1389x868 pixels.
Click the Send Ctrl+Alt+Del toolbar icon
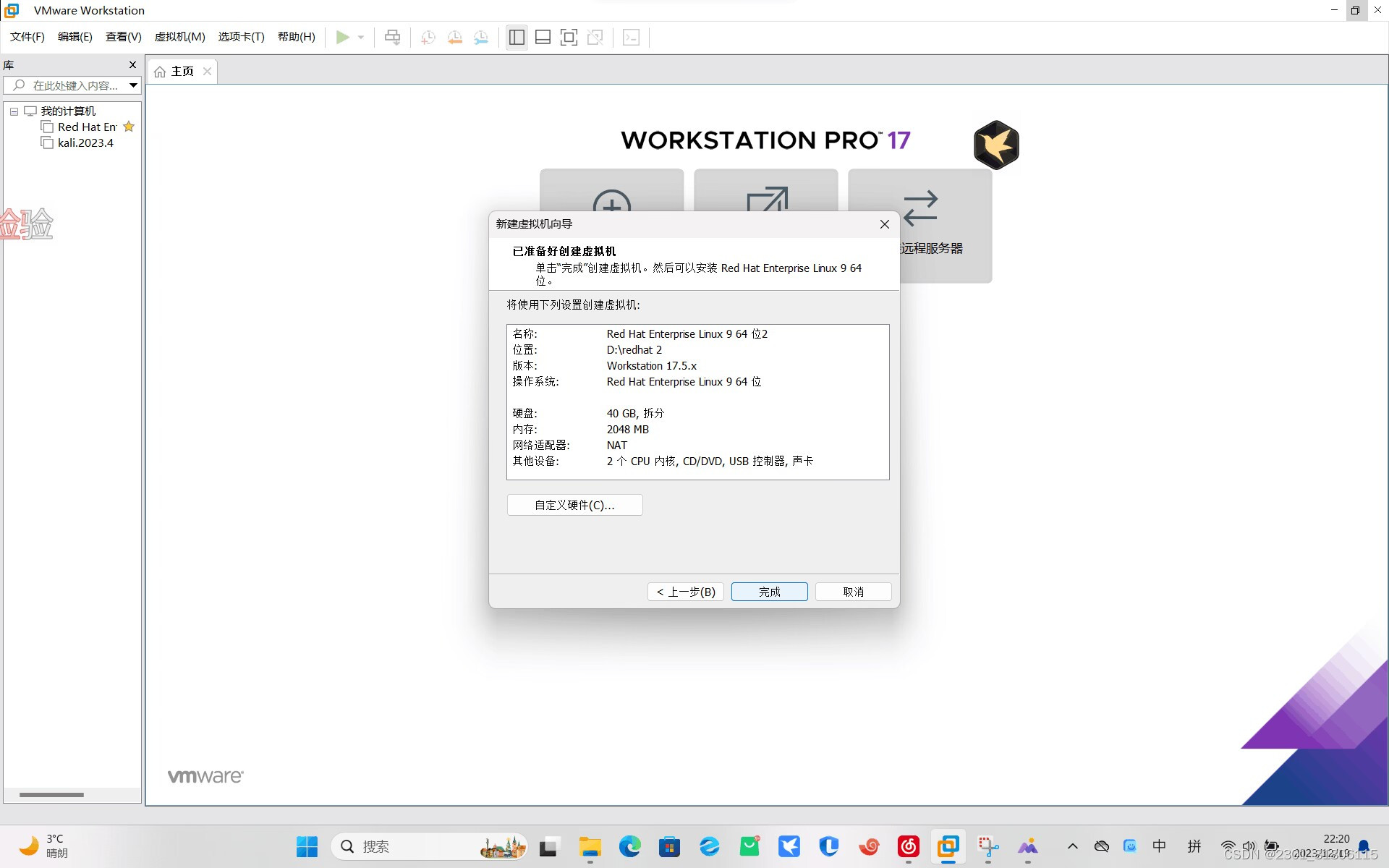click(392, 37)
